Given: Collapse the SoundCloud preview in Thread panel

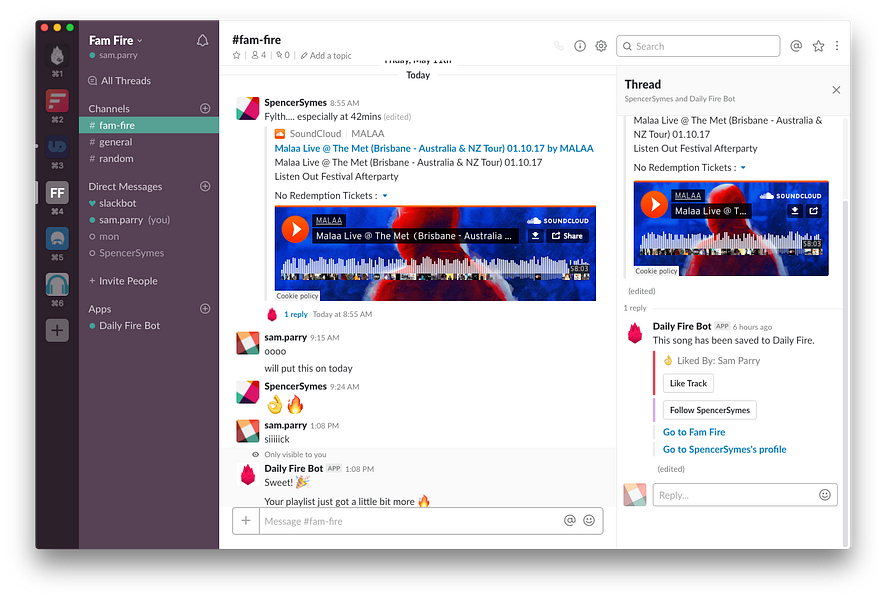Looking at the screenshot, I should [x=744, y=168].
